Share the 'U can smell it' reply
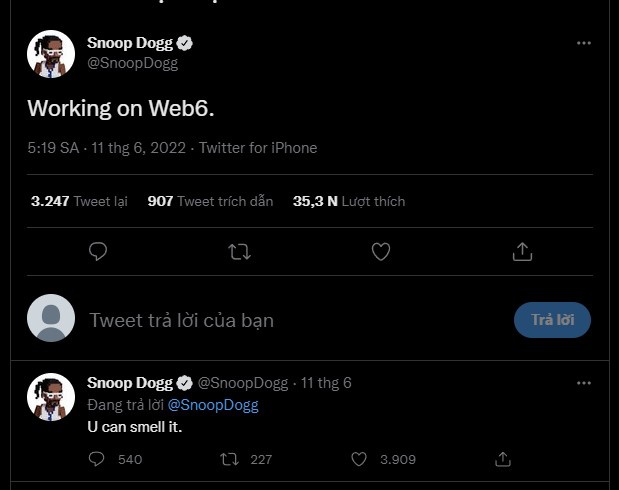The height and width of the screenshot is (490, 619). tap(504, 459)
